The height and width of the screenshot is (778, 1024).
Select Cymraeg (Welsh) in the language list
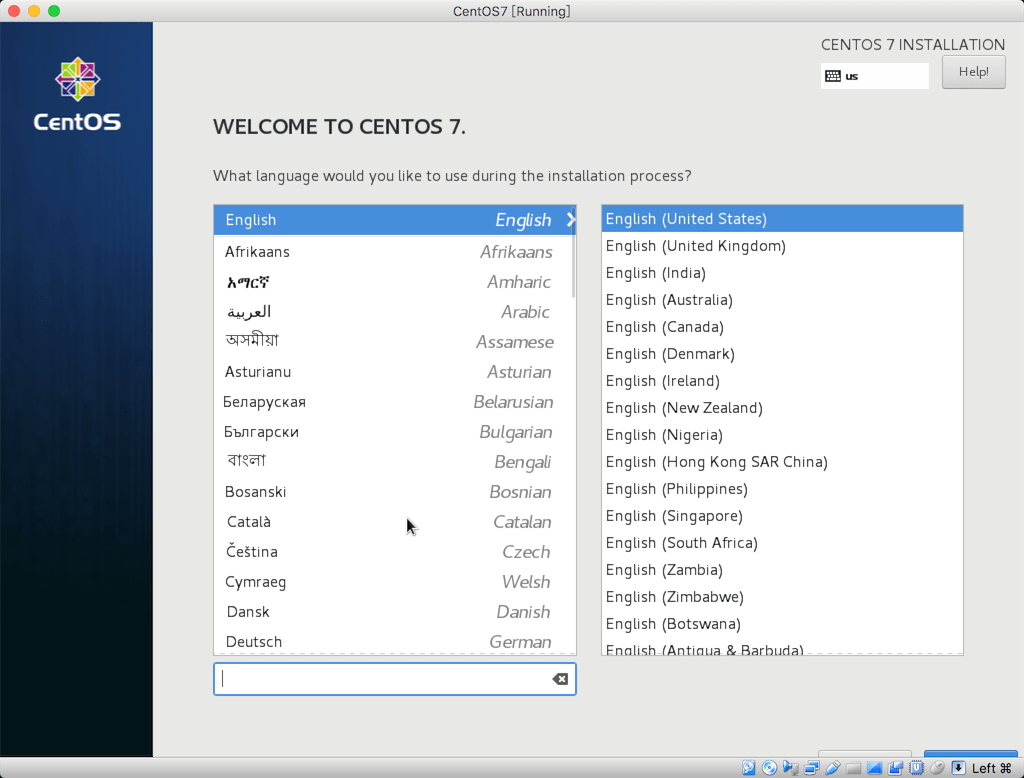pyautogui.click(x=394, y=582)
